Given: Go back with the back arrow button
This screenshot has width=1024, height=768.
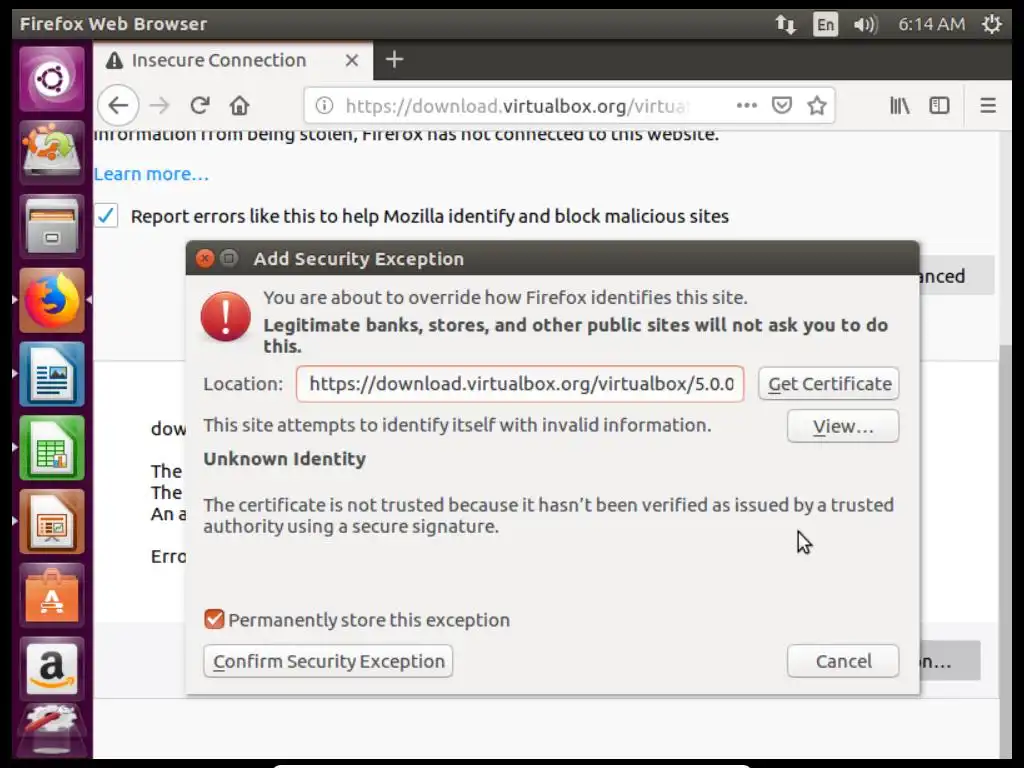Looking at the screenshot, I should (118, 105).
